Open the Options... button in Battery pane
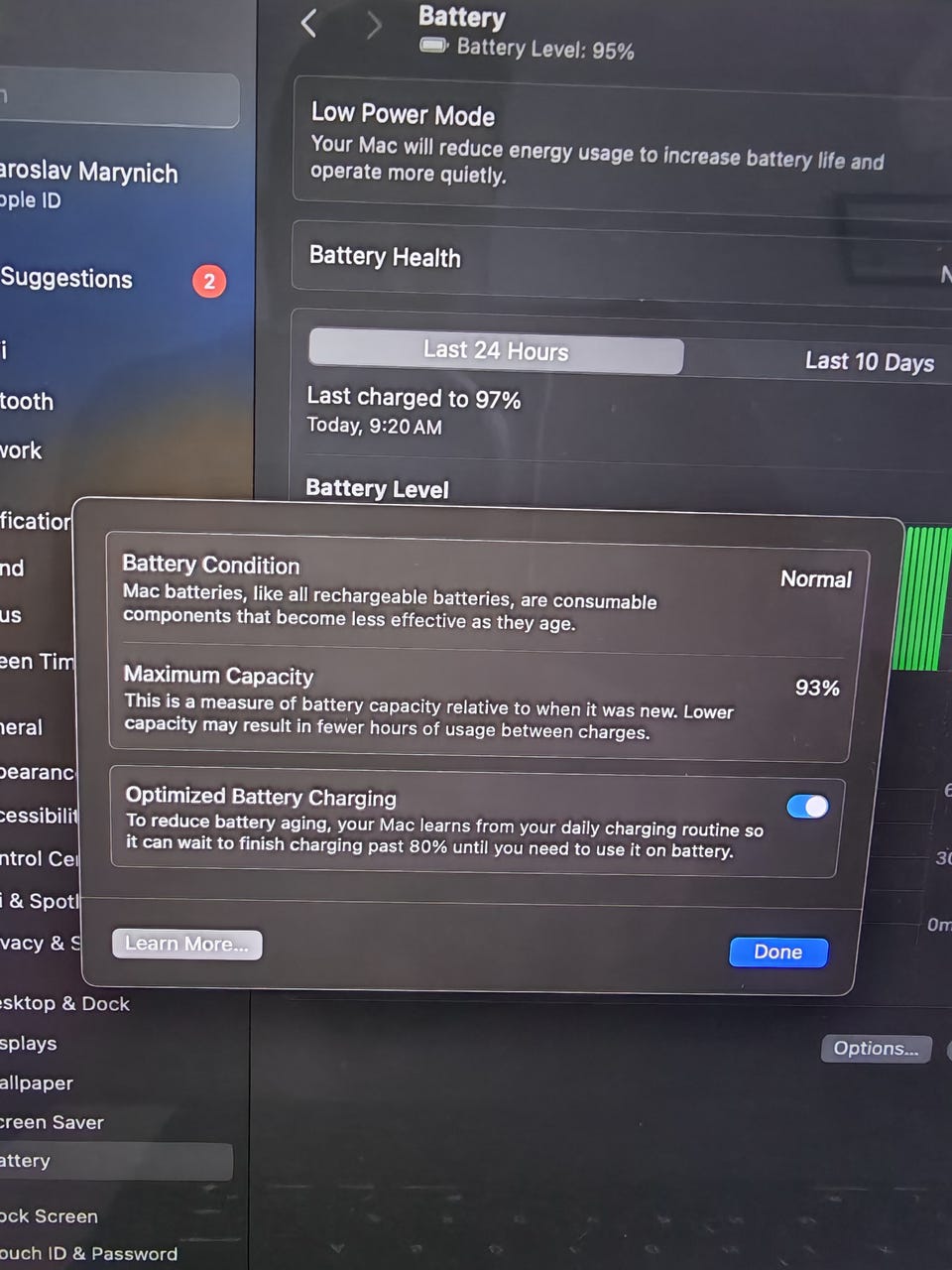Viewport: 952px width, 1270px height. coord(876,1049)
